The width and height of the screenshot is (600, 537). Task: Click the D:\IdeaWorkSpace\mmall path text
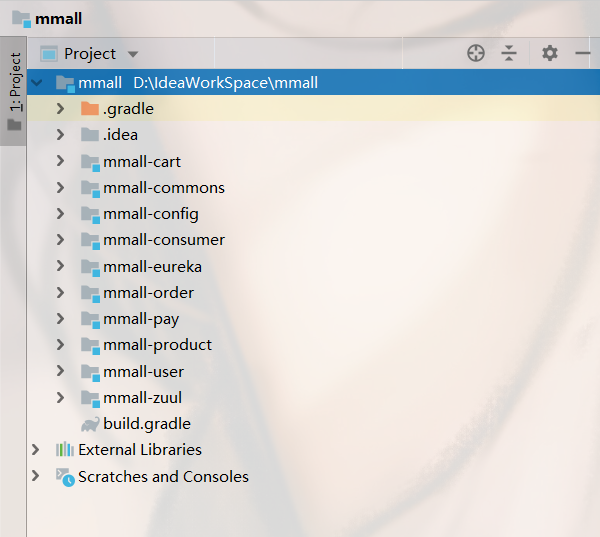[225, 83]
